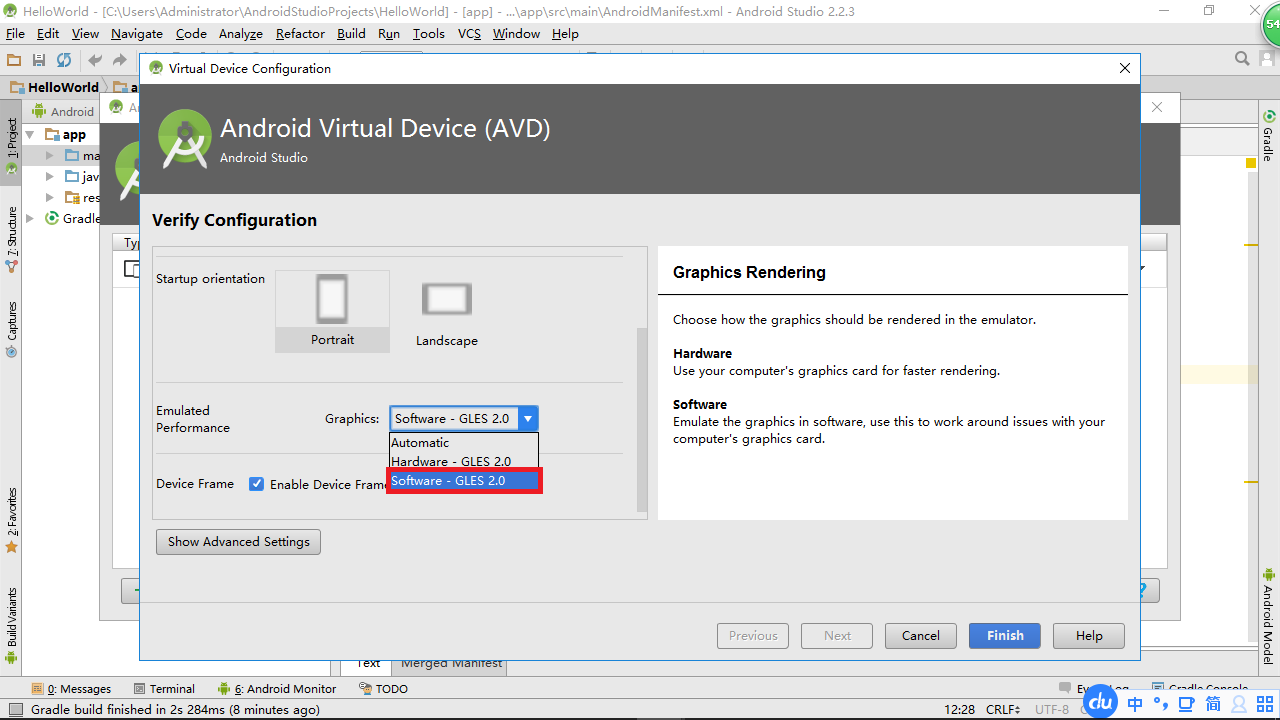Open the 2: Favorites side tab
1280x720 pixels.
click(12, 520)
